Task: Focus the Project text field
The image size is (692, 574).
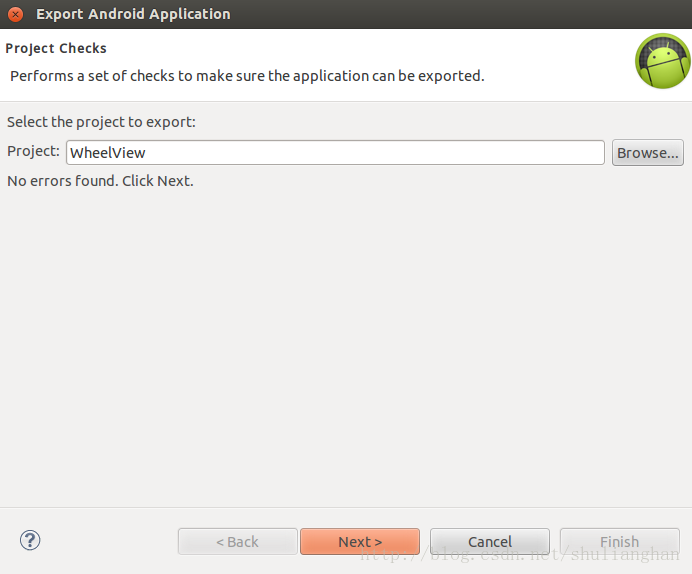Action: [335, 153]
